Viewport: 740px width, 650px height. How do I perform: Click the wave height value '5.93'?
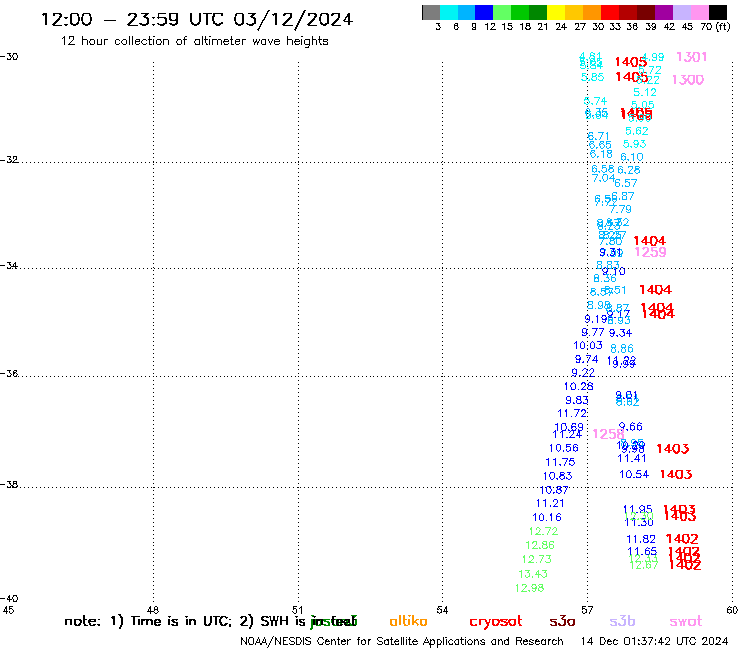pos(634,144)
